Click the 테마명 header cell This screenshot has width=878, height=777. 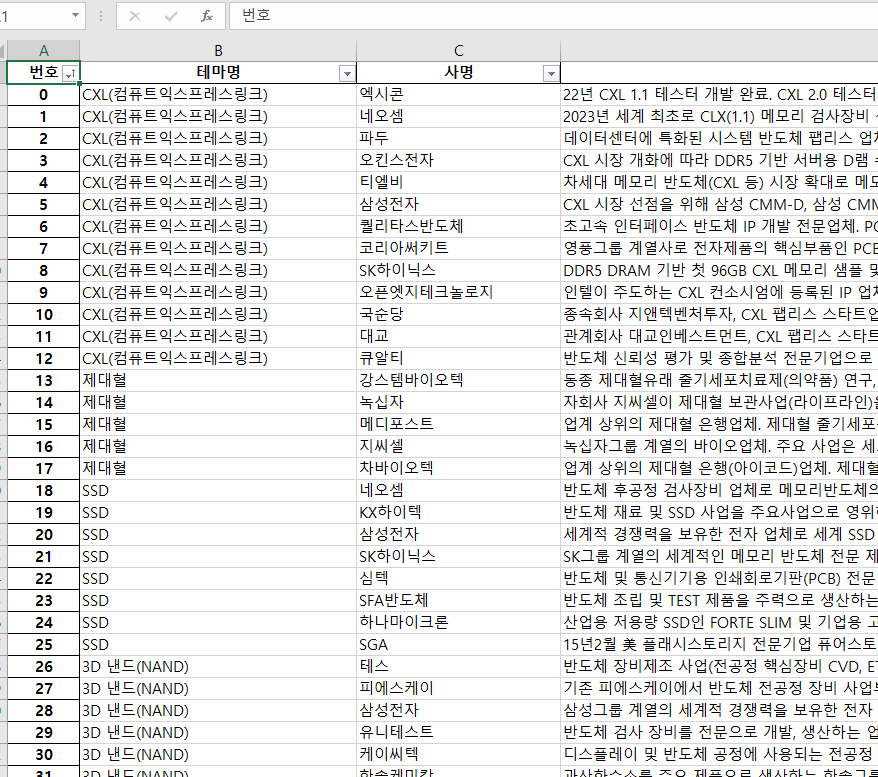point(218,72)
